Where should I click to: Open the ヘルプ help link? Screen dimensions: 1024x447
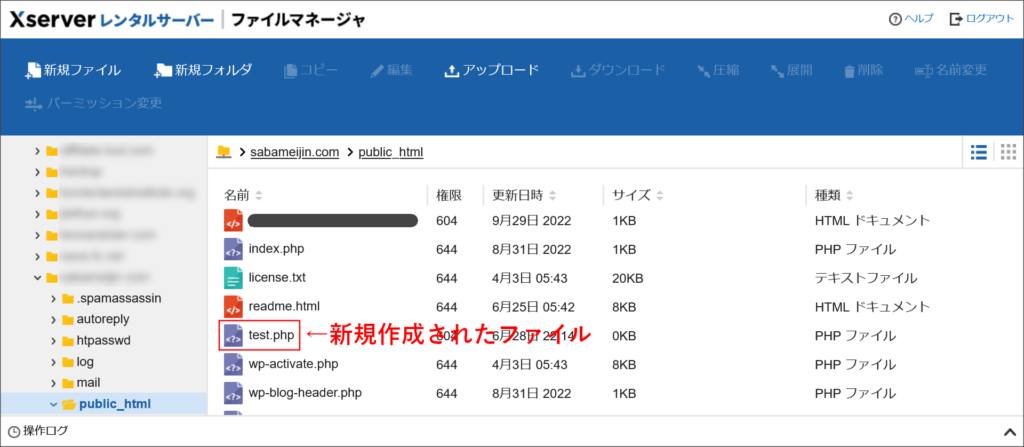pyautogui.click(x=911, y=19)
